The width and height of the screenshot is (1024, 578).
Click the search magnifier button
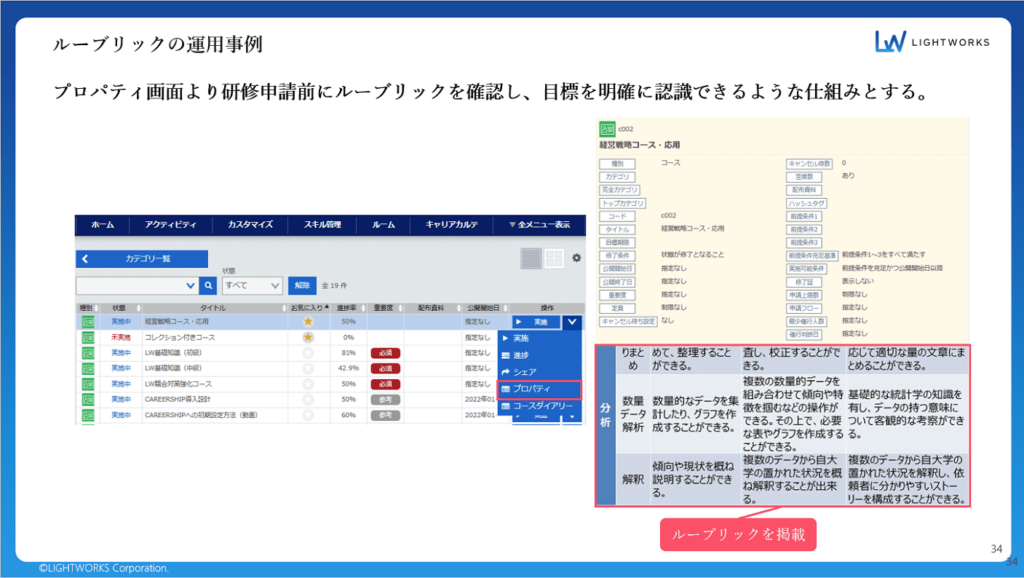(x=208, y=285)
